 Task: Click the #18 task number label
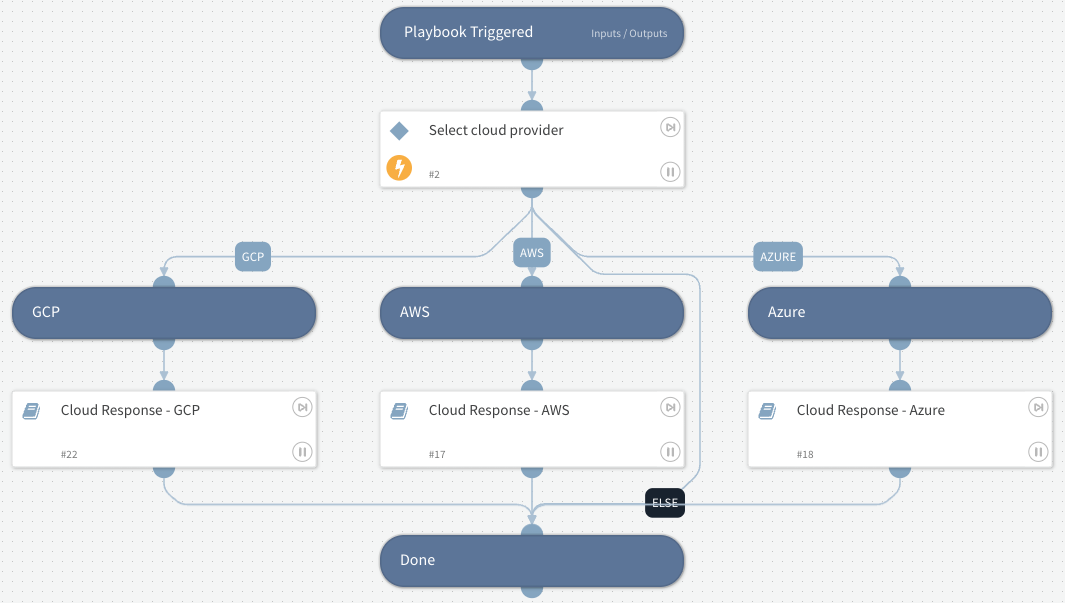coord(805,454)
